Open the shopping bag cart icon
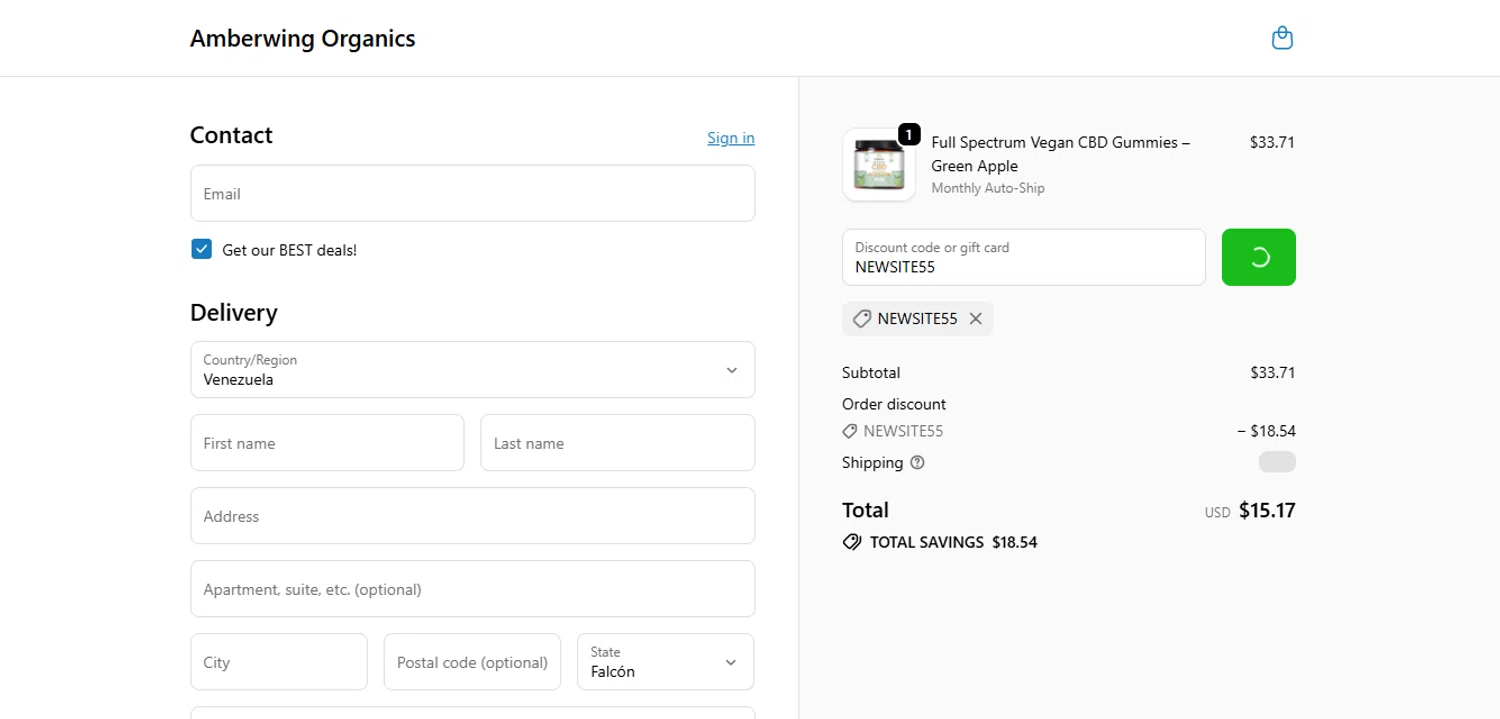Image resolution: width=1500 pixels, height=719 pixels. click(1282, 39)
